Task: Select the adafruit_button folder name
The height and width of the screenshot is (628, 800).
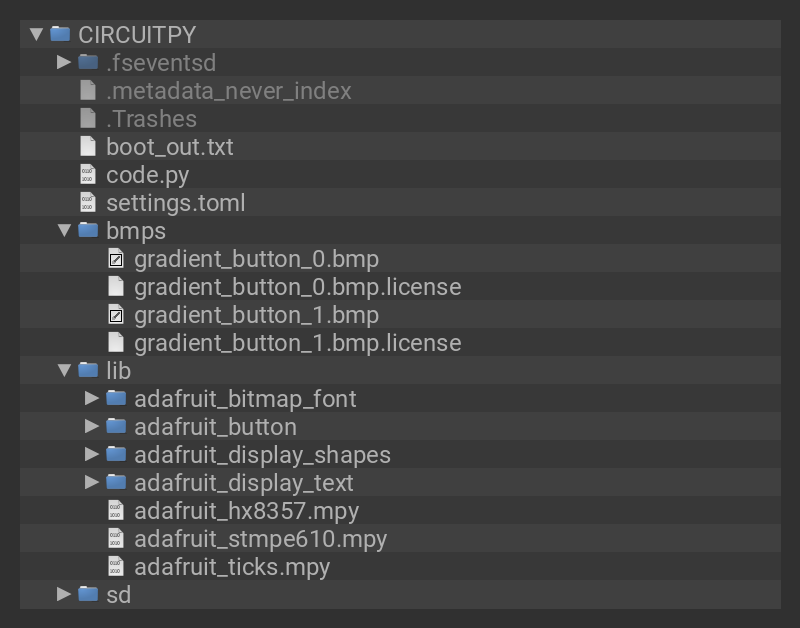Action: click(215, 427)
